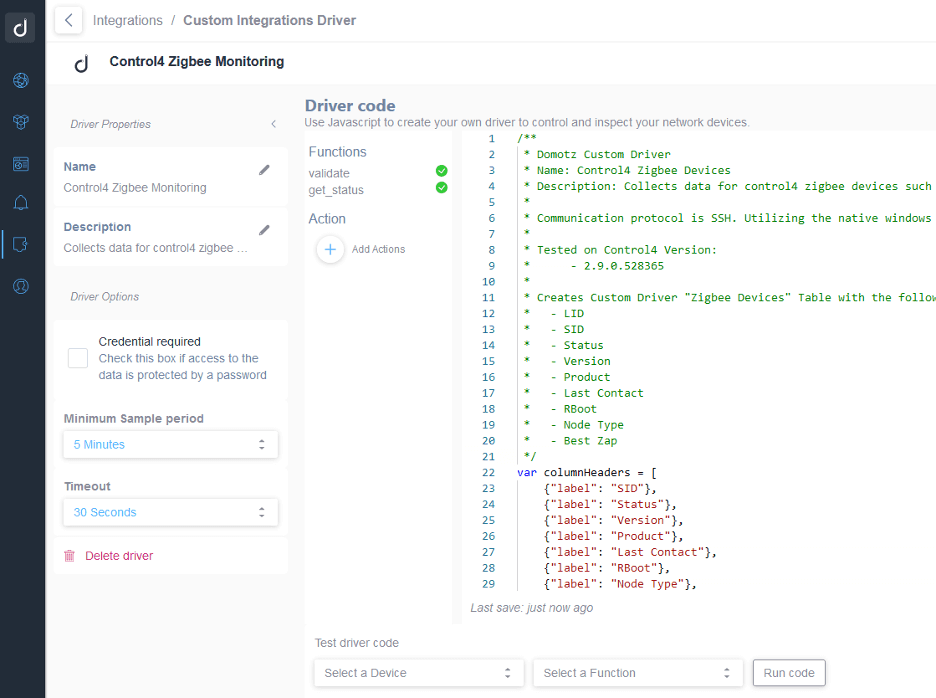Click the 'Functions' section heading
Screen dimensions: 936x698
pyautogui.click(x=337, y=152)
